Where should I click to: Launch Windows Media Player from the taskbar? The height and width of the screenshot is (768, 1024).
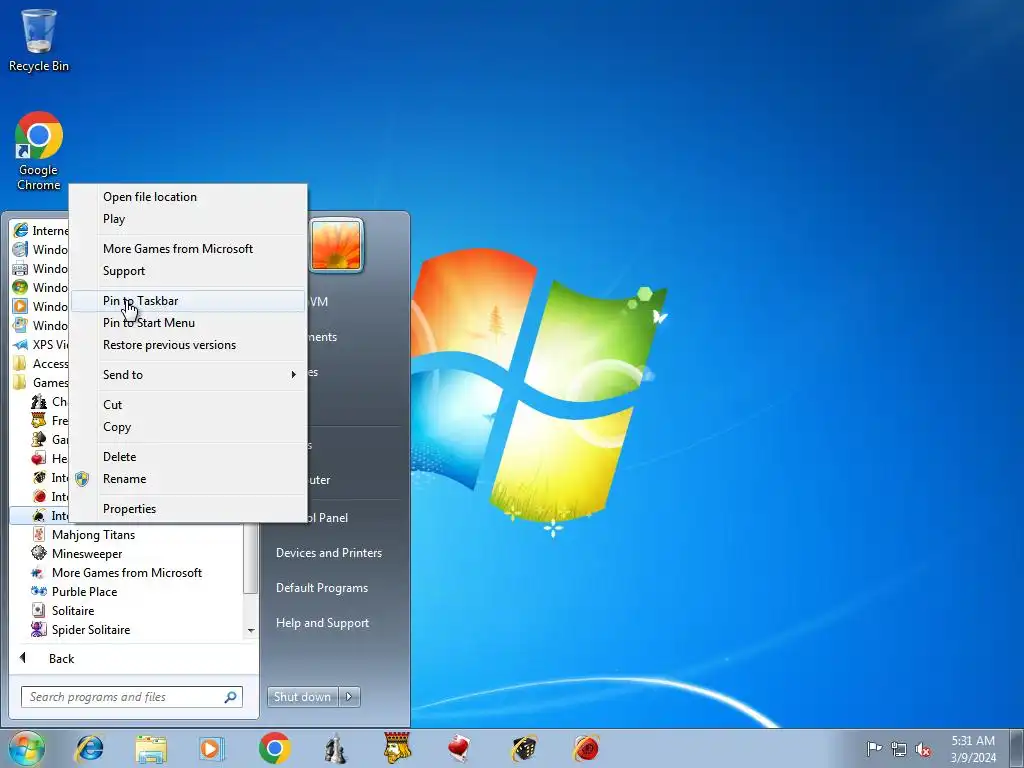(212, 748)
